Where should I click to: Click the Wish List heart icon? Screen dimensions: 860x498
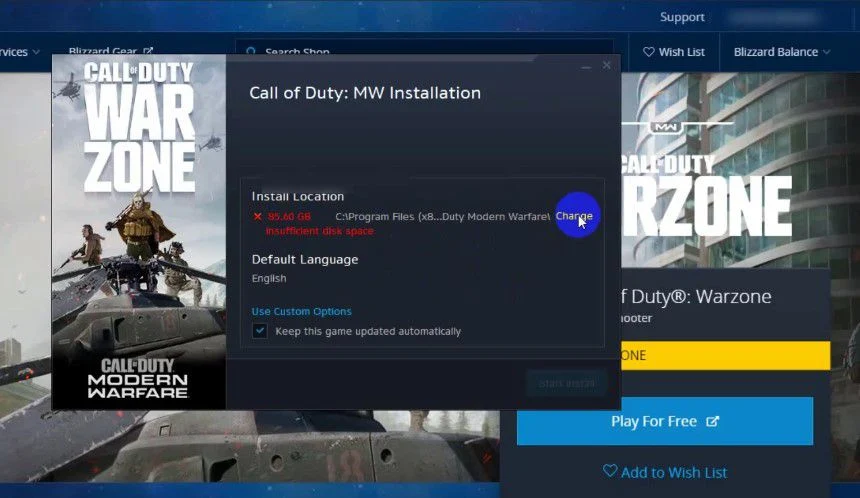pyautogui.click(x=648, y=52)
